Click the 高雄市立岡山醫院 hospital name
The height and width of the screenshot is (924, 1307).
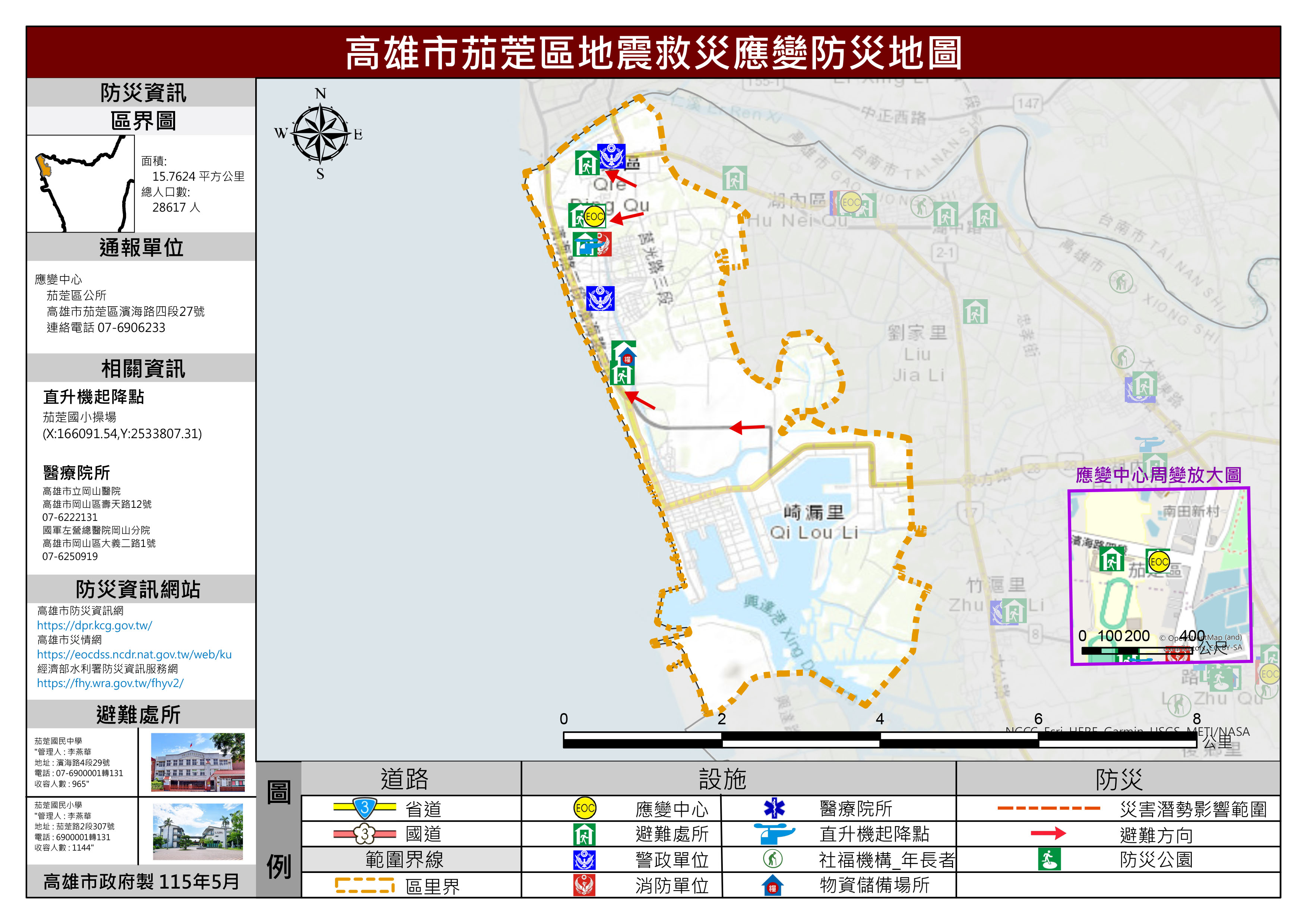click(81, 491)
